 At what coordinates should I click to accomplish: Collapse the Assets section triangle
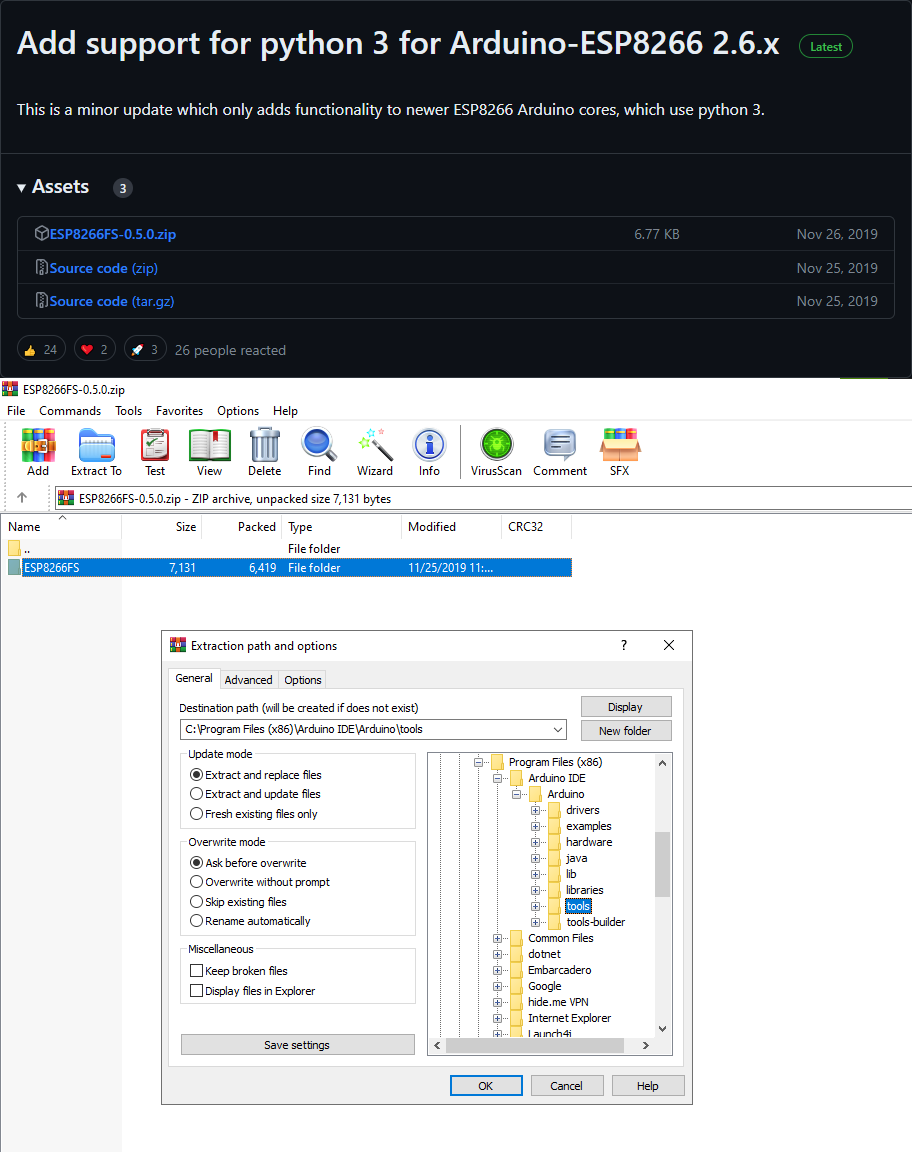click(21, 188)
